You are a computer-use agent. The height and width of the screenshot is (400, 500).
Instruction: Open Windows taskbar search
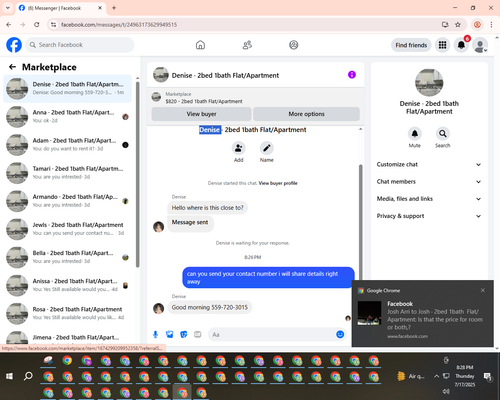[x=28, y=376]
